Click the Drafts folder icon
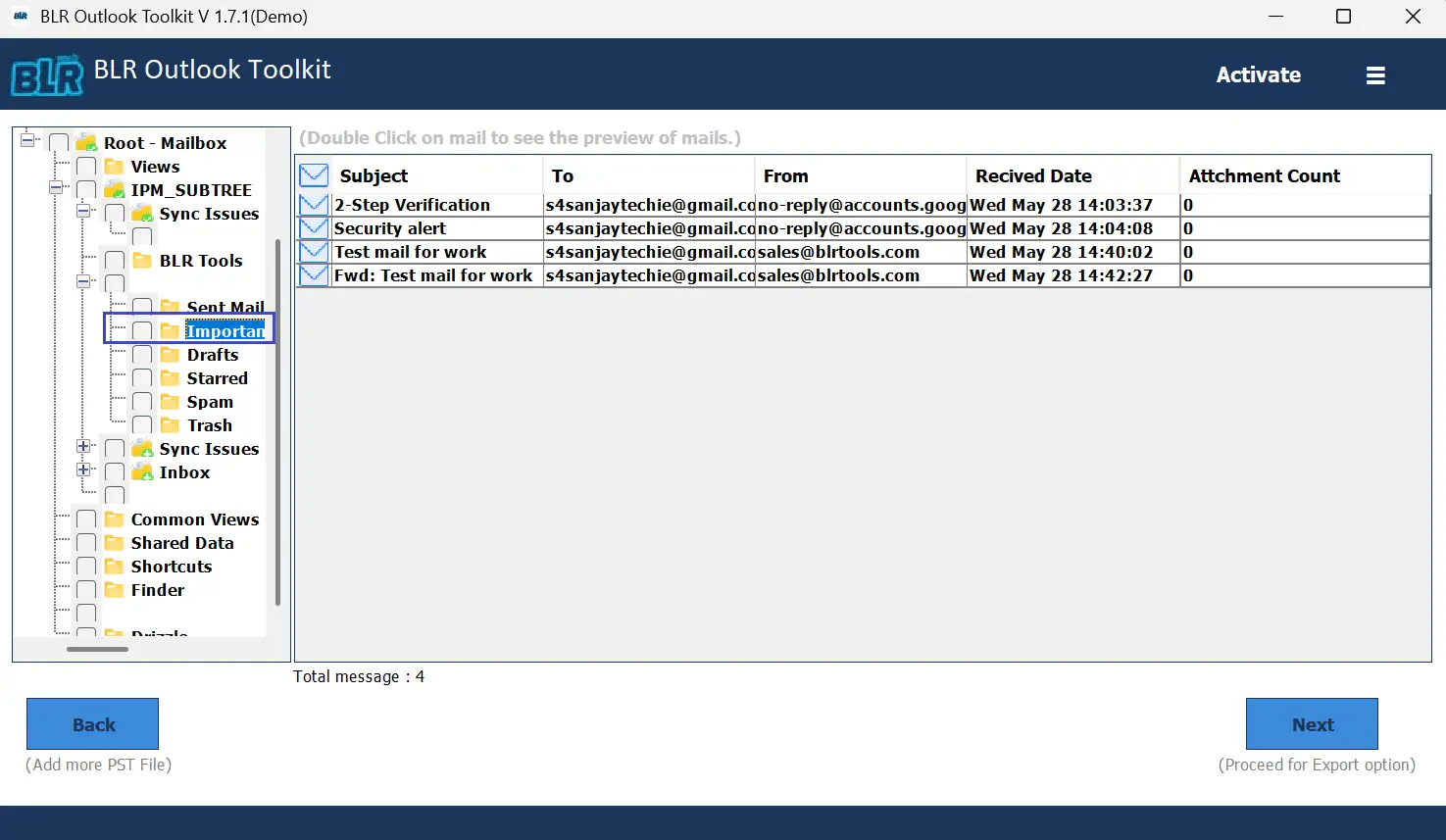The width and height of the screenshot is (1446, 840). click(171, 355)
